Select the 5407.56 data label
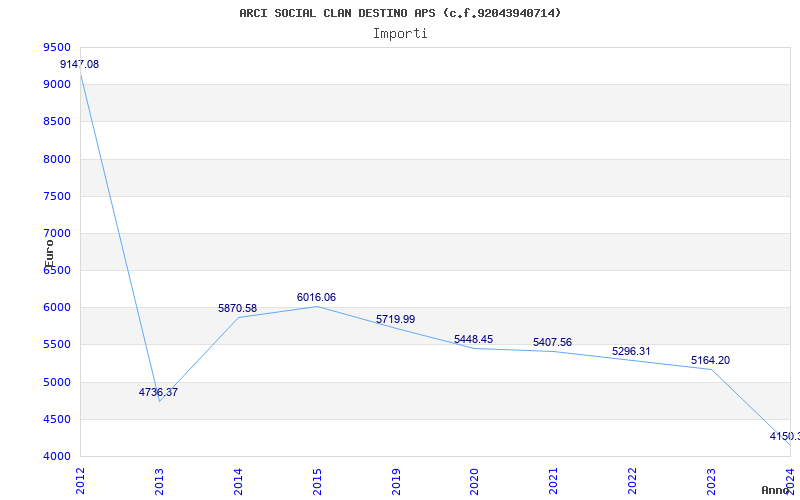This screenshot has height=500, width=800. coord(553,342)
